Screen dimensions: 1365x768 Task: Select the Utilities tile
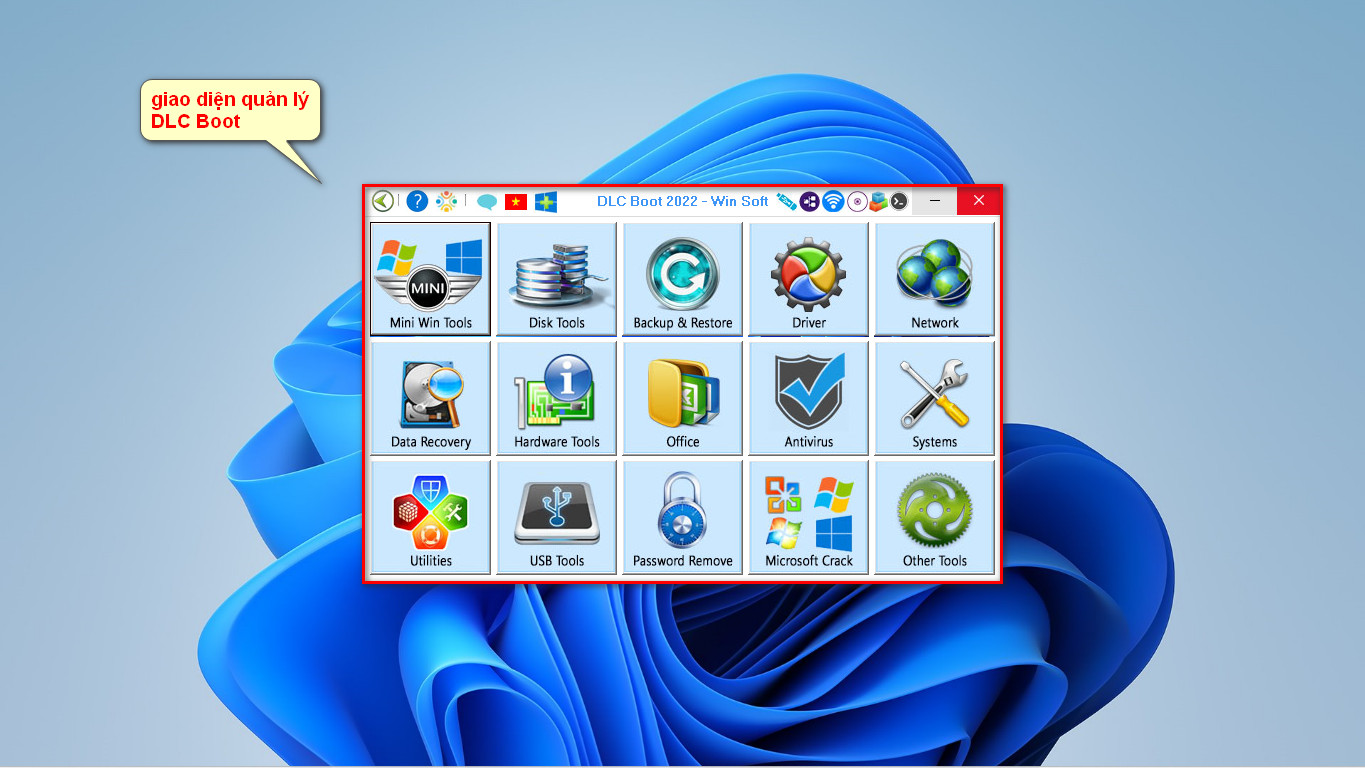[430, 517]
